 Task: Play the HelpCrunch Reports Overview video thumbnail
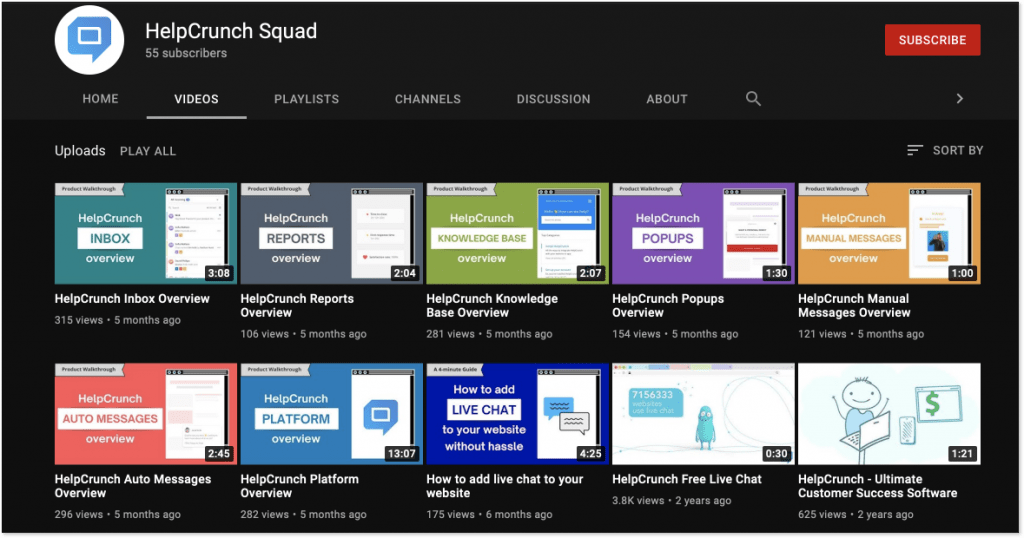point(331,234)
